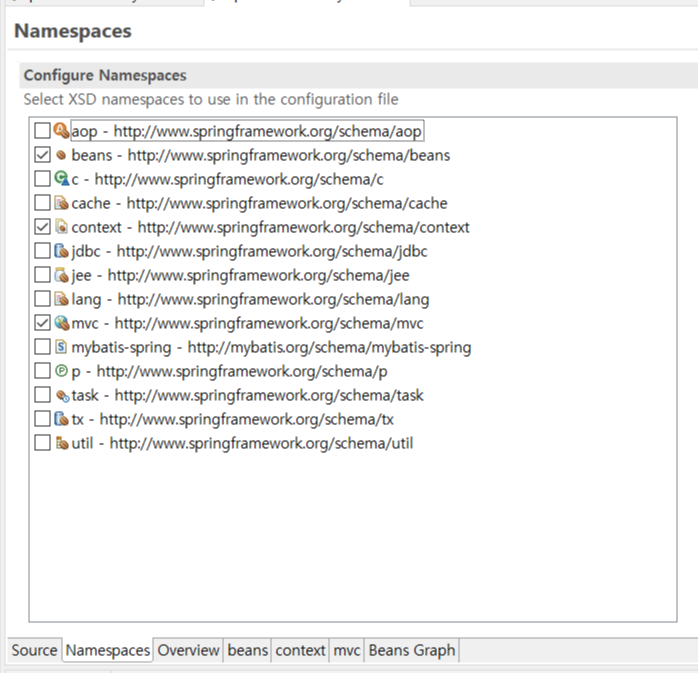Enable the lang namespace checkbox
This screenshot has width=698, height=673.
(42, 299)
